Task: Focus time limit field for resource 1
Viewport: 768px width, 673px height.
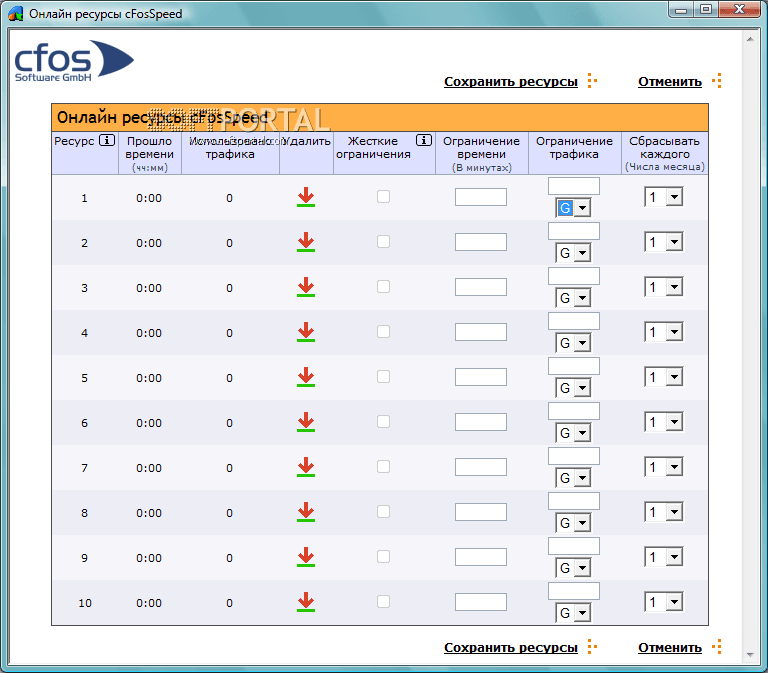Action: (480, 197)
